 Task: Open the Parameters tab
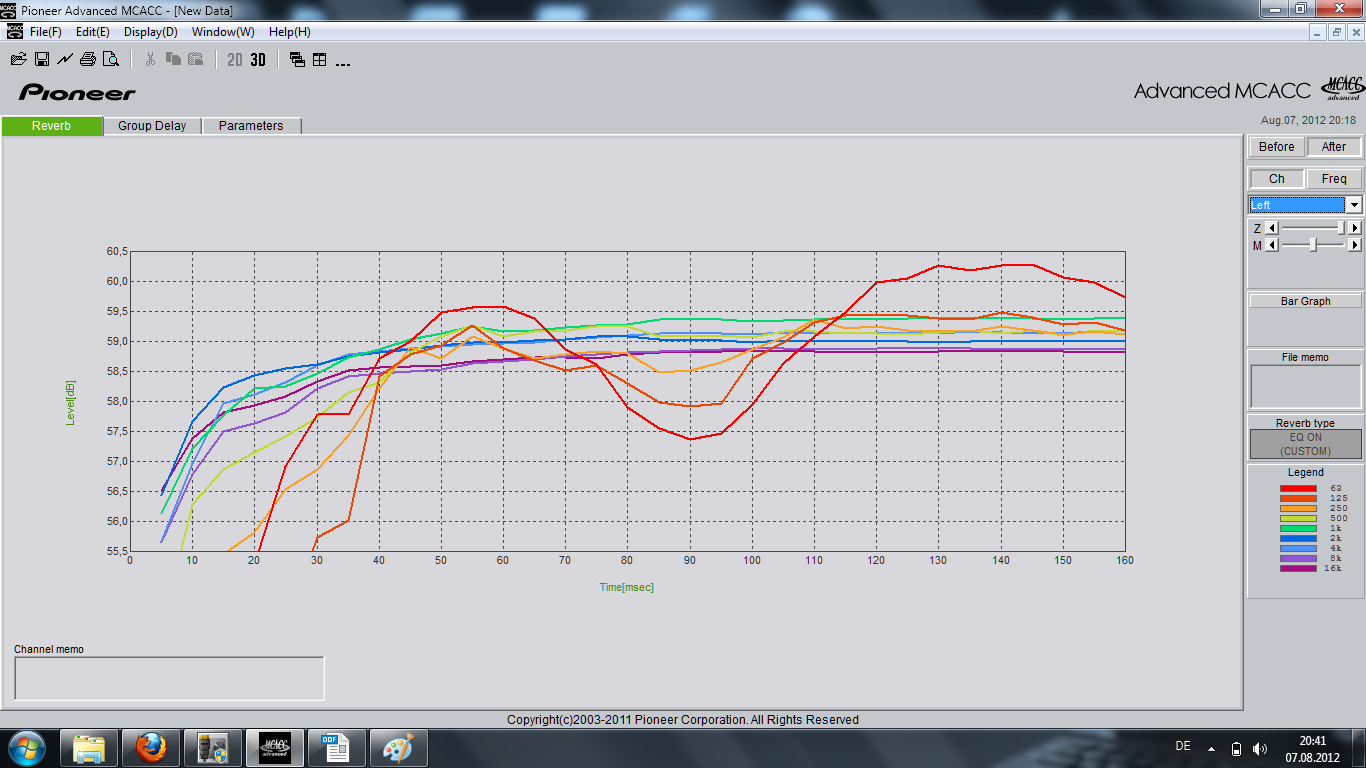tap(251, 126)
